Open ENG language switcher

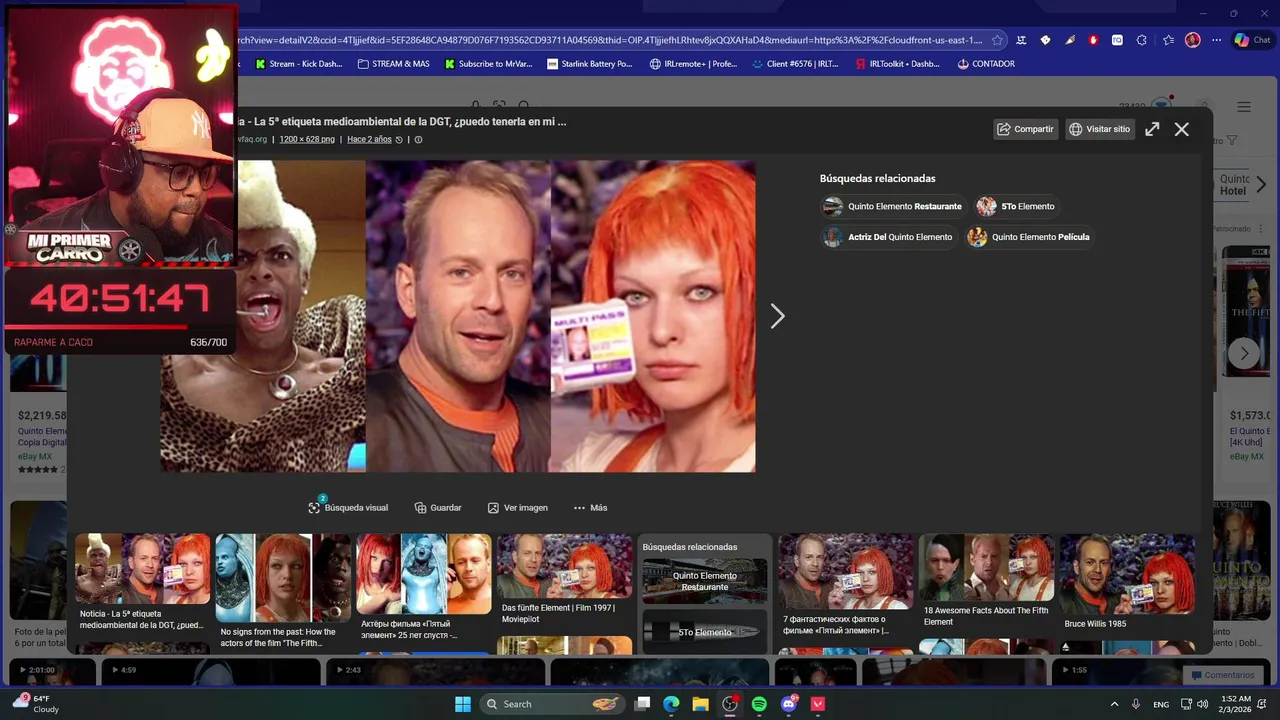(x=1161, y=704)
